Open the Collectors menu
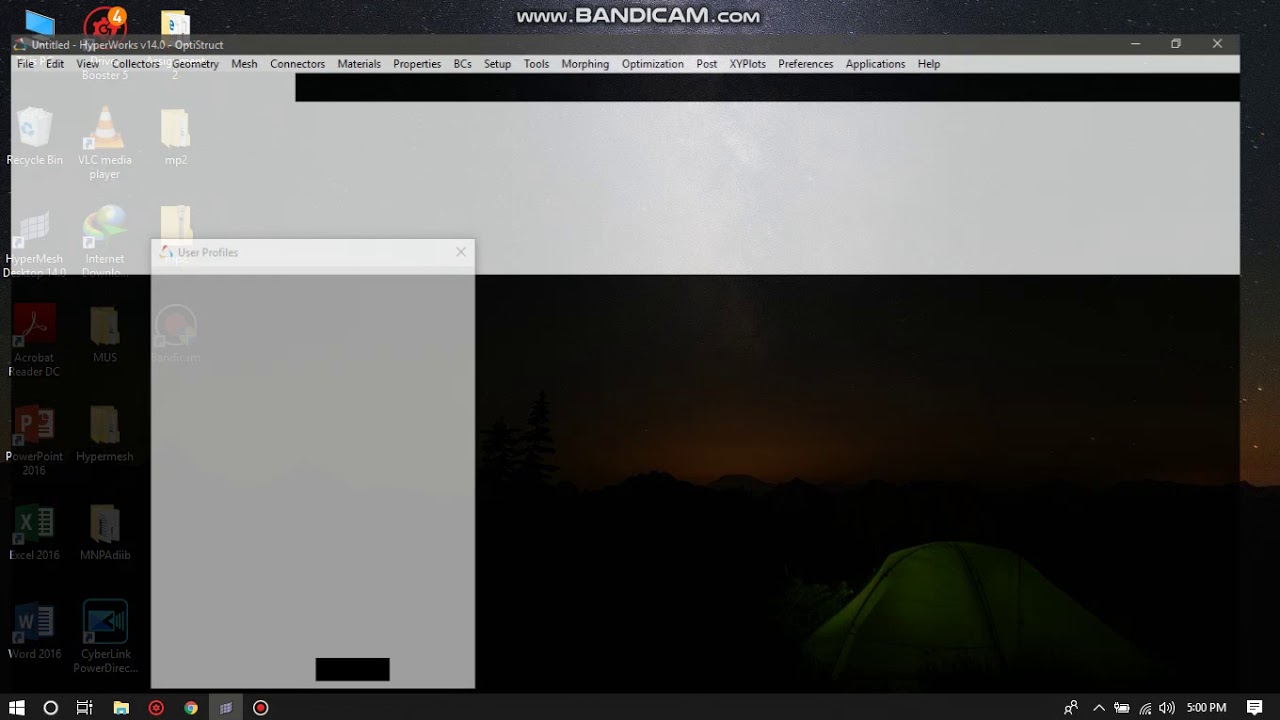Viewport: 1280px width, 720px height. tap(136, 64)
